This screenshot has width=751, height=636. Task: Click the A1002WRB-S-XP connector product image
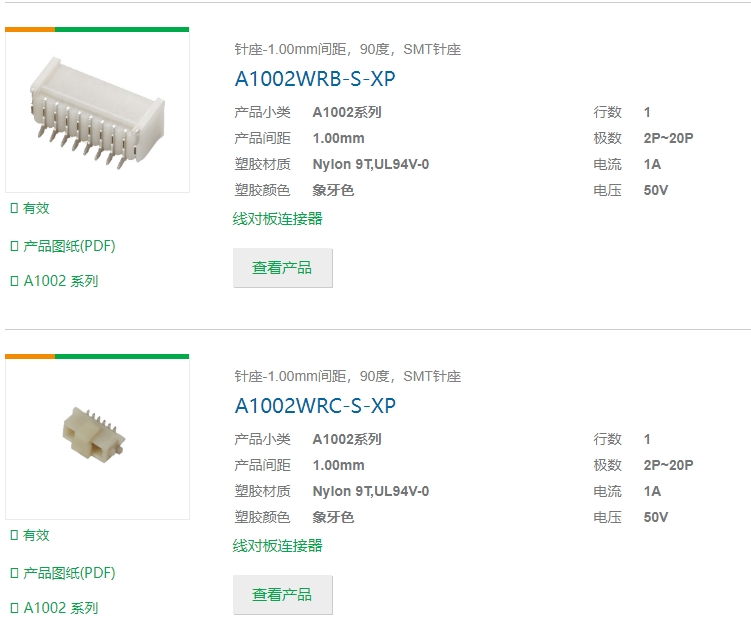point(97,112)
